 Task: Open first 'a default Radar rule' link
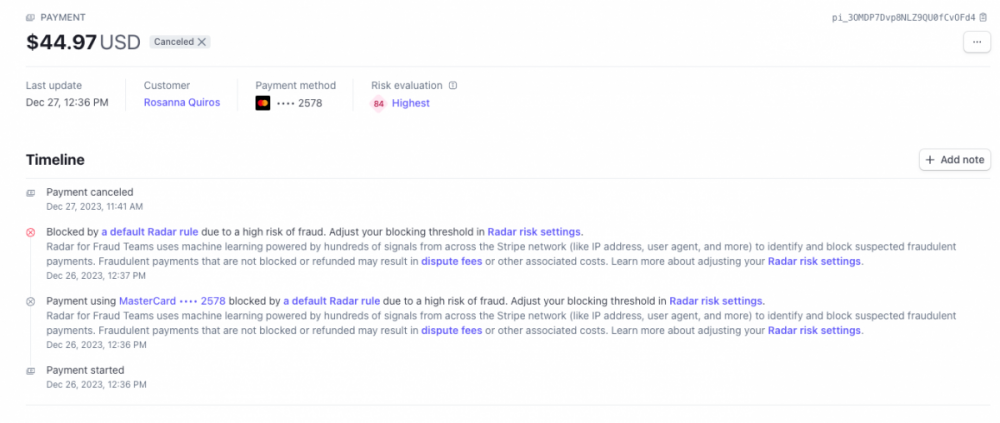[x=150, y=231]
